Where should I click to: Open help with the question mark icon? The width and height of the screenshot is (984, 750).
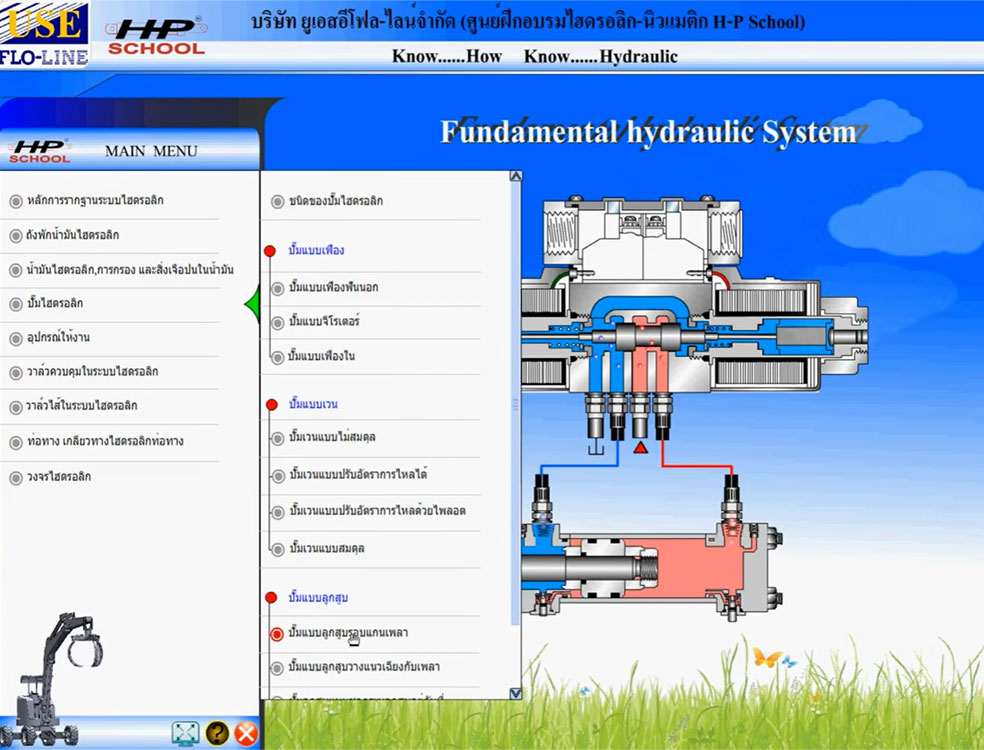coord(217,732)
